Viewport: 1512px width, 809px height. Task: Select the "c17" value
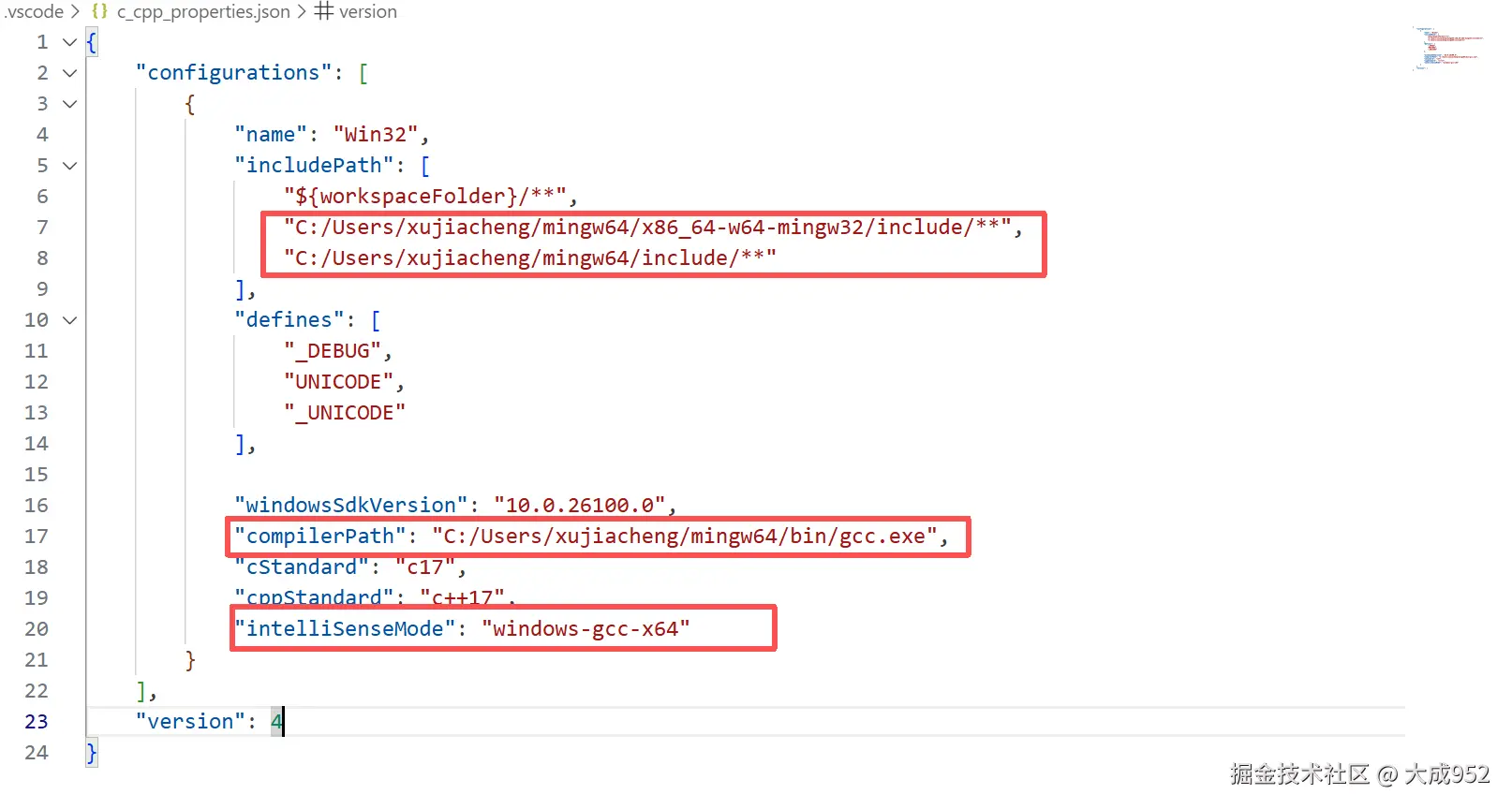[425, 567]
